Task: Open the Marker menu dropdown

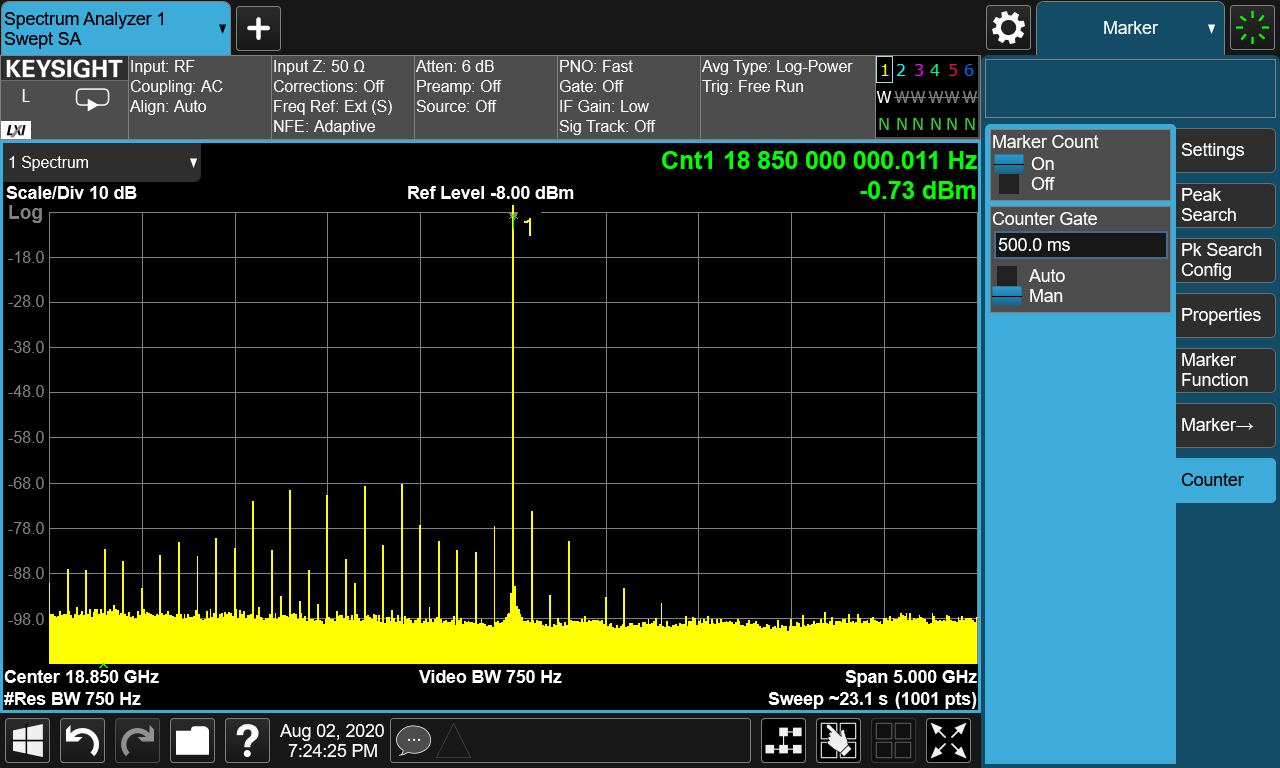Action: [1130, 28]
